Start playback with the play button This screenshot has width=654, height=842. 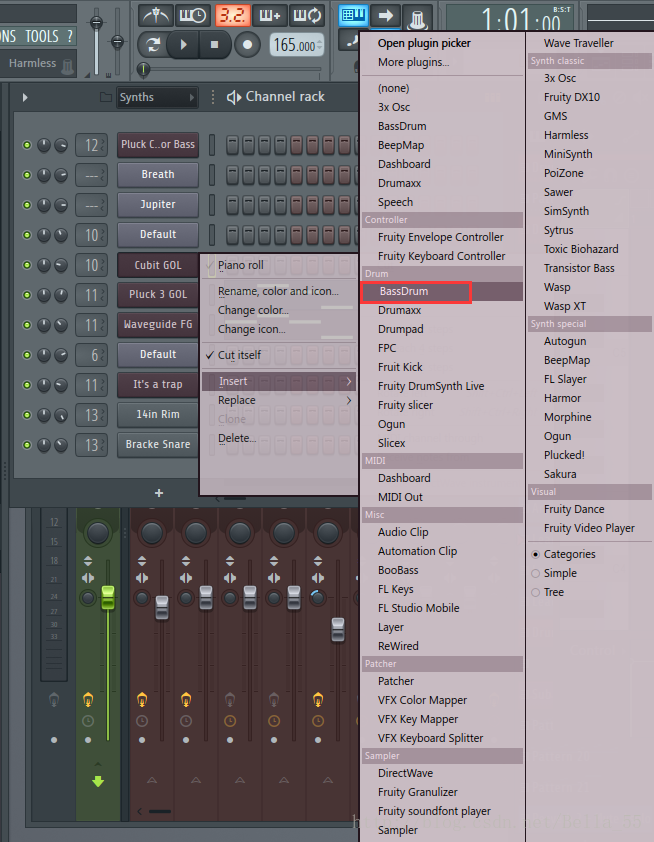[183, 45]
